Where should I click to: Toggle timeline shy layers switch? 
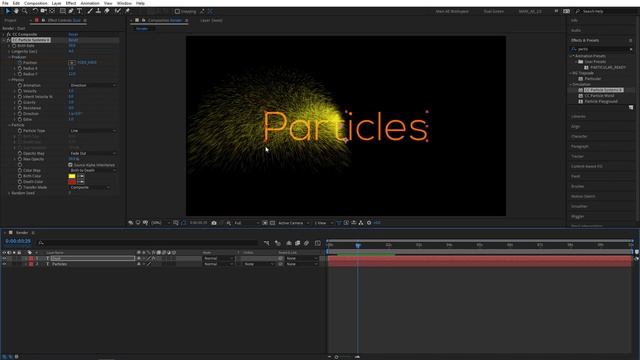coord(289,243)
